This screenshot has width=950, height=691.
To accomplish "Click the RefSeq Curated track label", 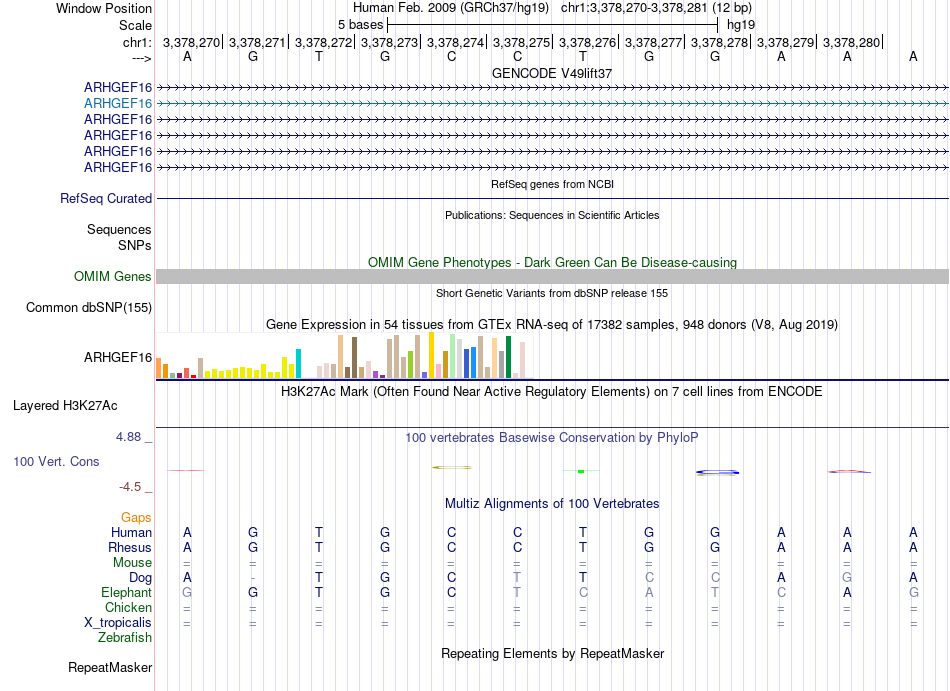I will click(x=106, y=199).
